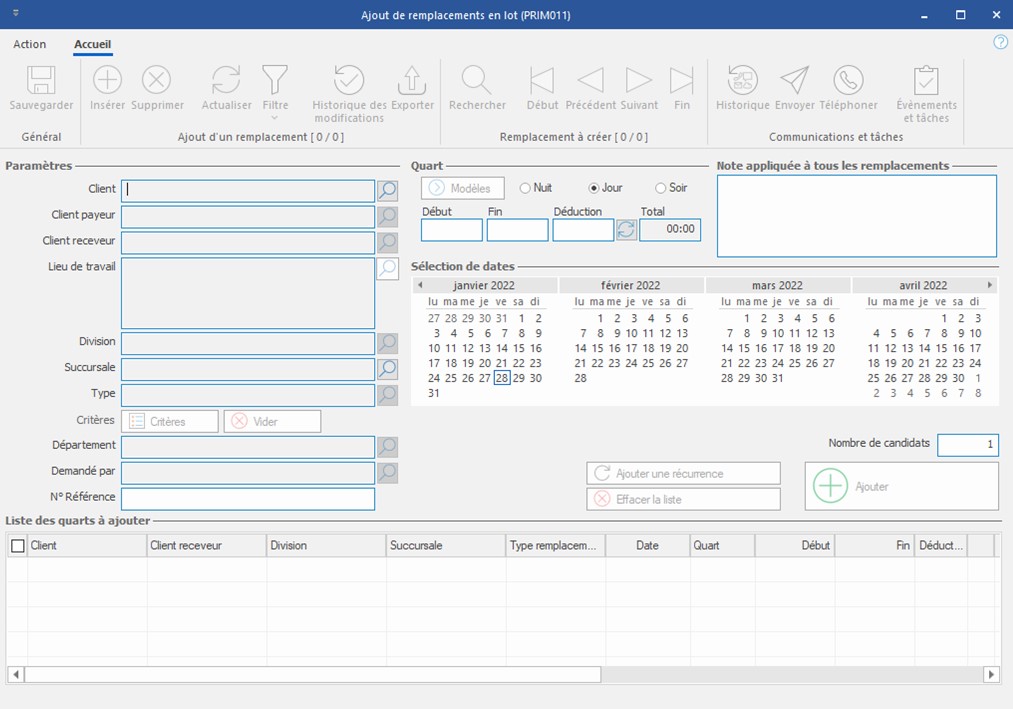1013x709 pixels.
Task: Click the Rechercher magnifier in ribbon
Action: pos(476,81)
